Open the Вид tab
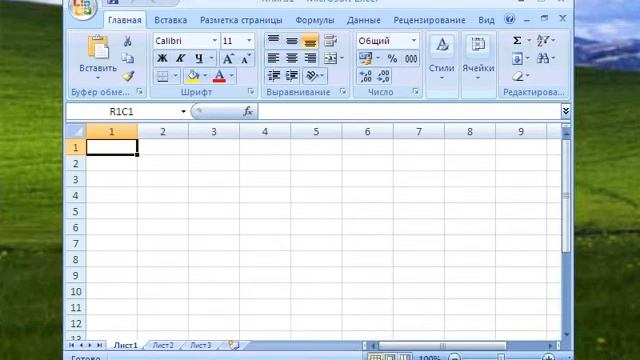 pyautogui.click(x=486, y=20)
